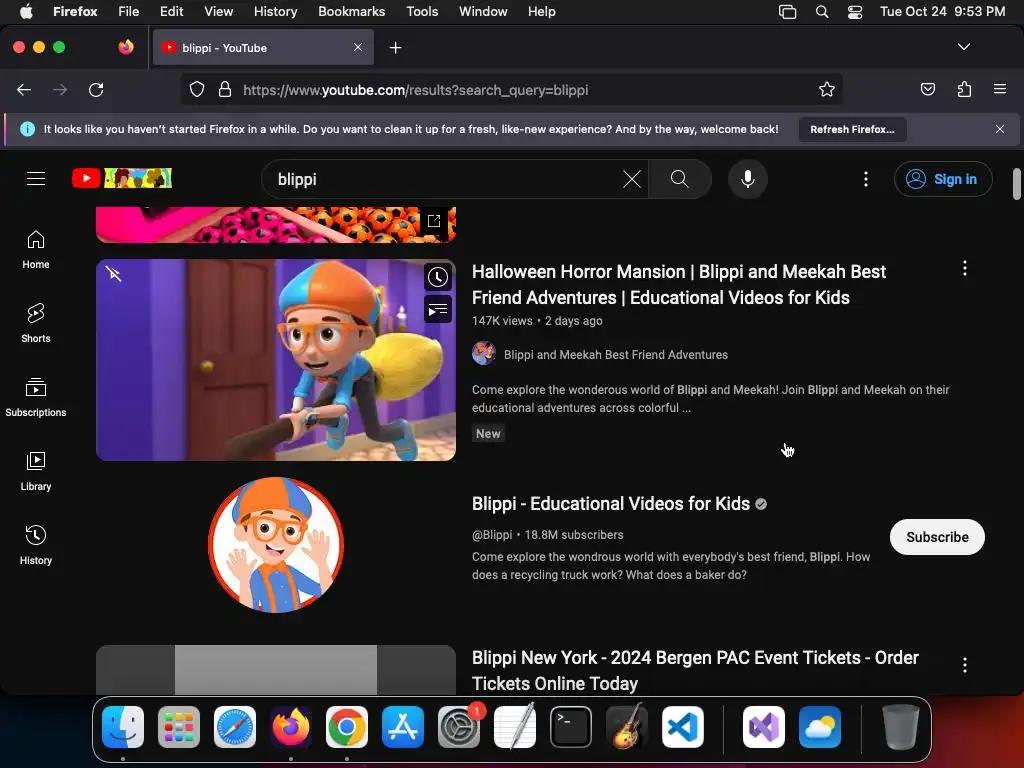Viewport: 1024px width, 768px height.
Task: Close the blippi - YouTube tab
Action: (358, 47)
